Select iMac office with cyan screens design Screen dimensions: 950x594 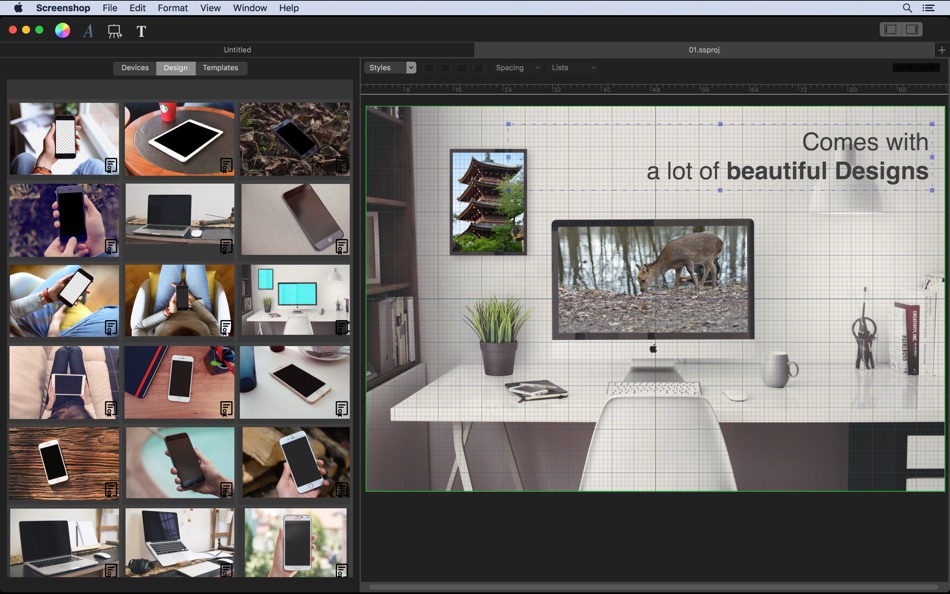pos(295,301)
